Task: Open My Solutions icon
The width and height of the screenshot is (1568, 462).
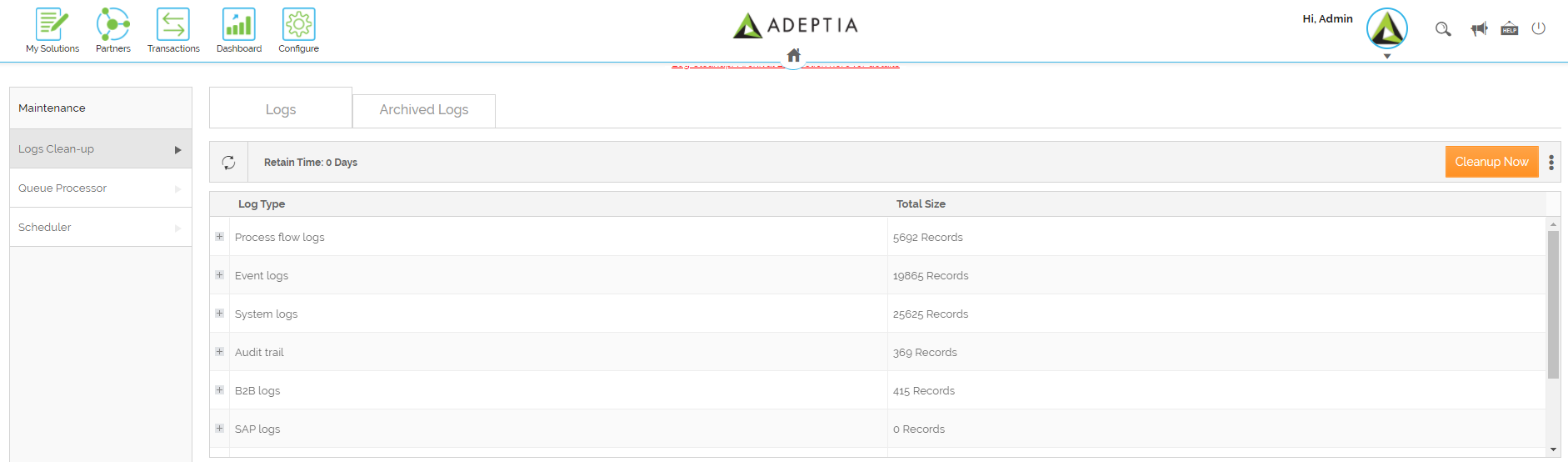Action: click(x=52, y=25)
